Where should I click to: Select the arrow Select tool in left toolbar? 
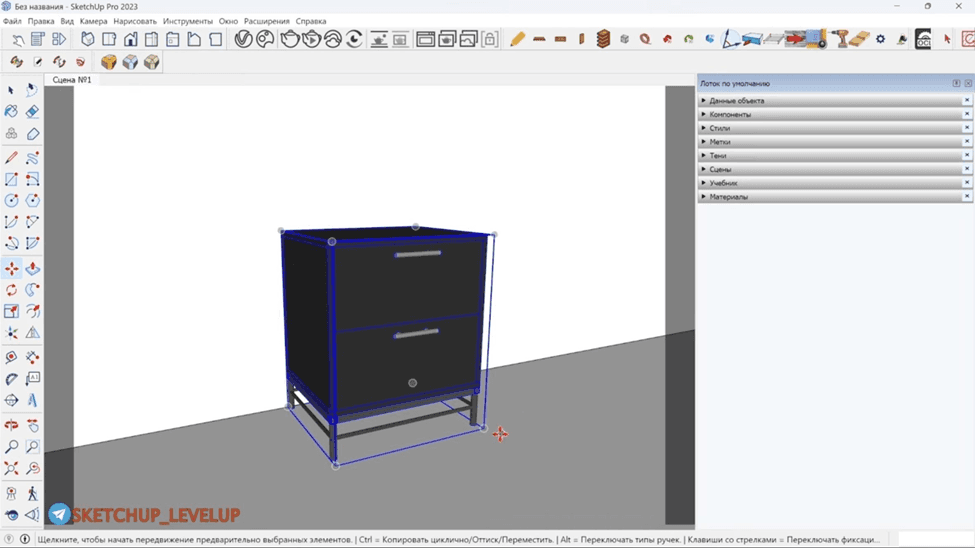tap(11, 90)
